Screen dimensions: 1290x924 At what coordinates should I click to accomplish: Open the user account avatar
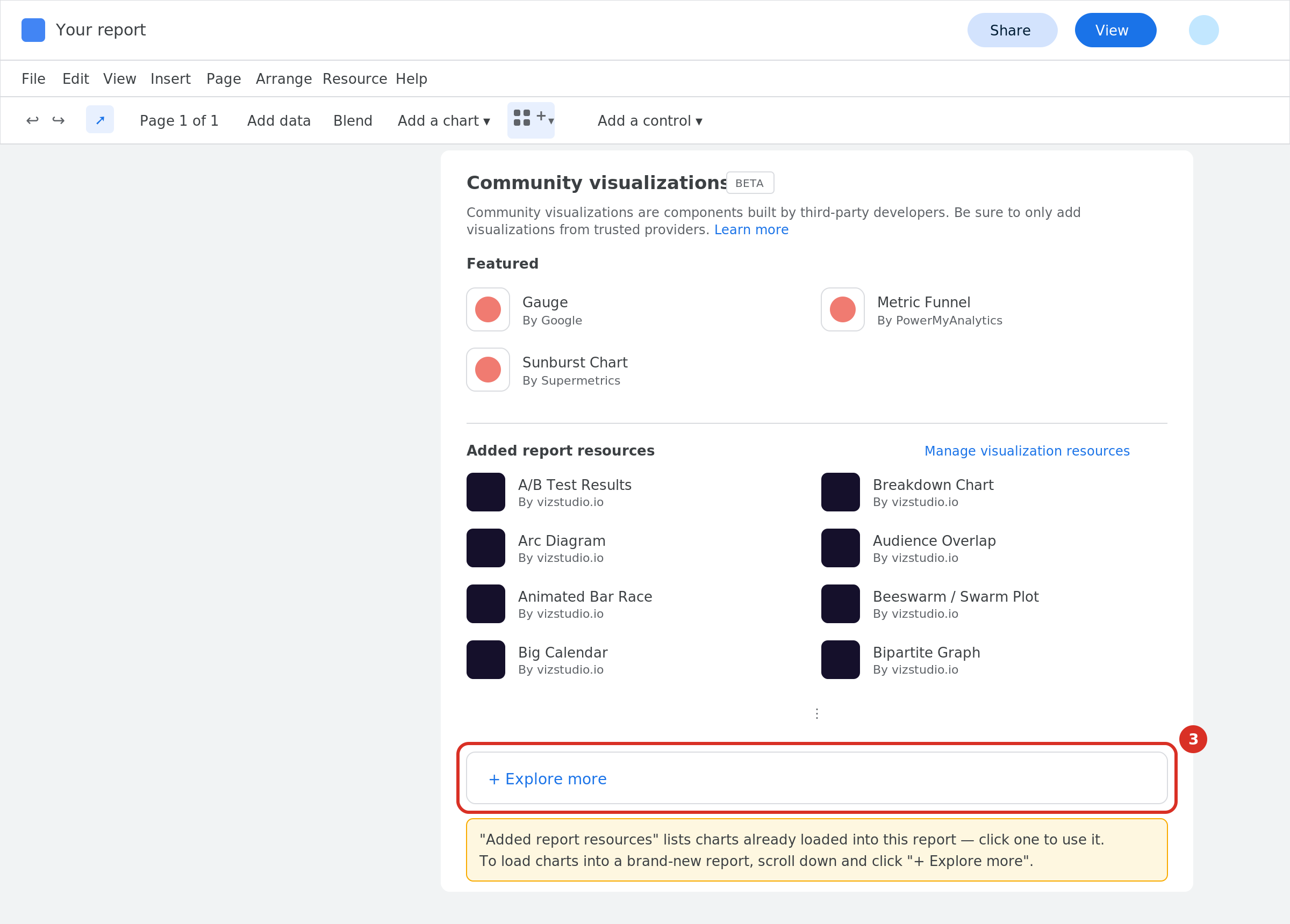[1203, 30]
